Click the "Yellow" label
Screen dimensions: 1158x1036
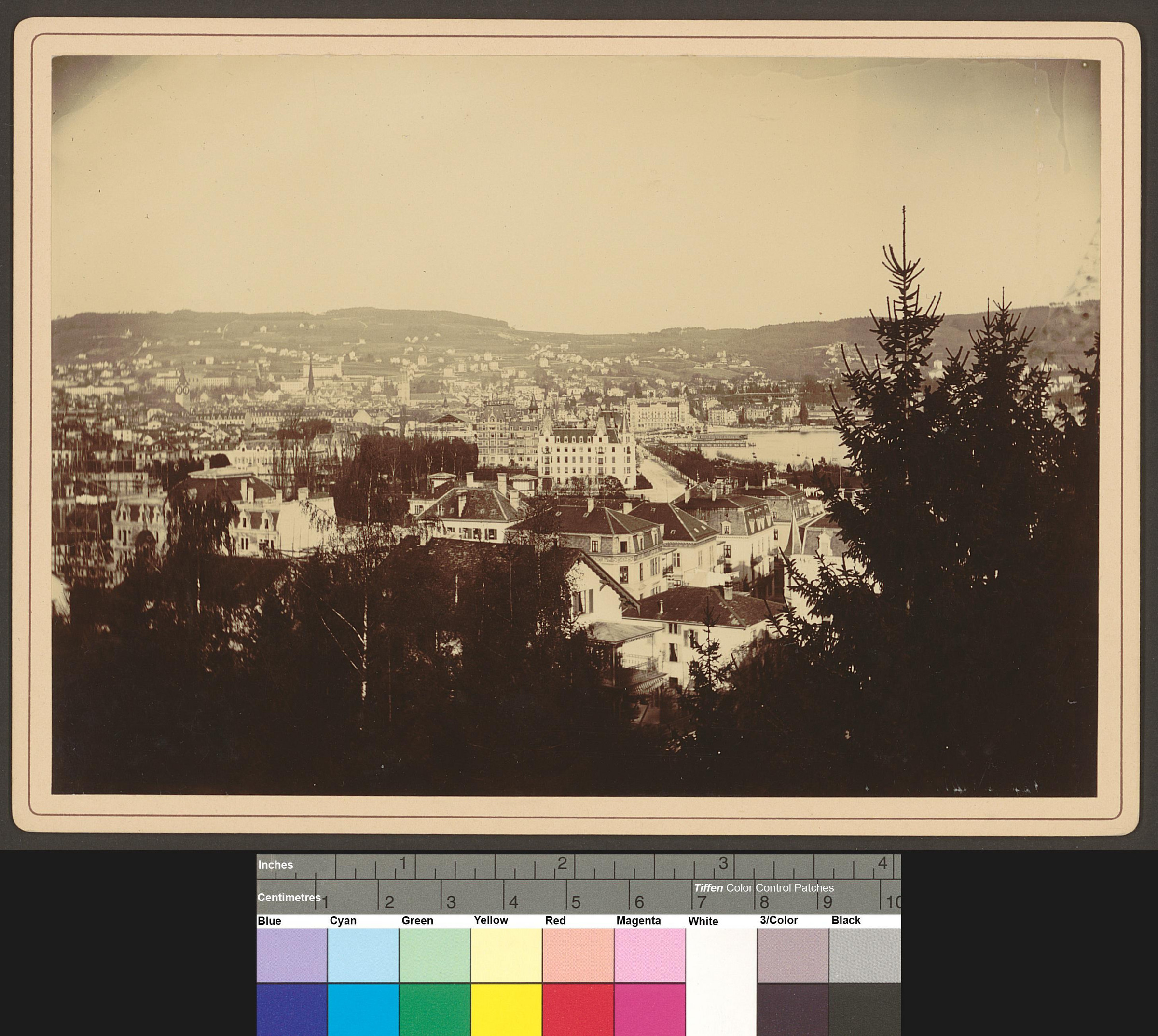click(491, 920)
